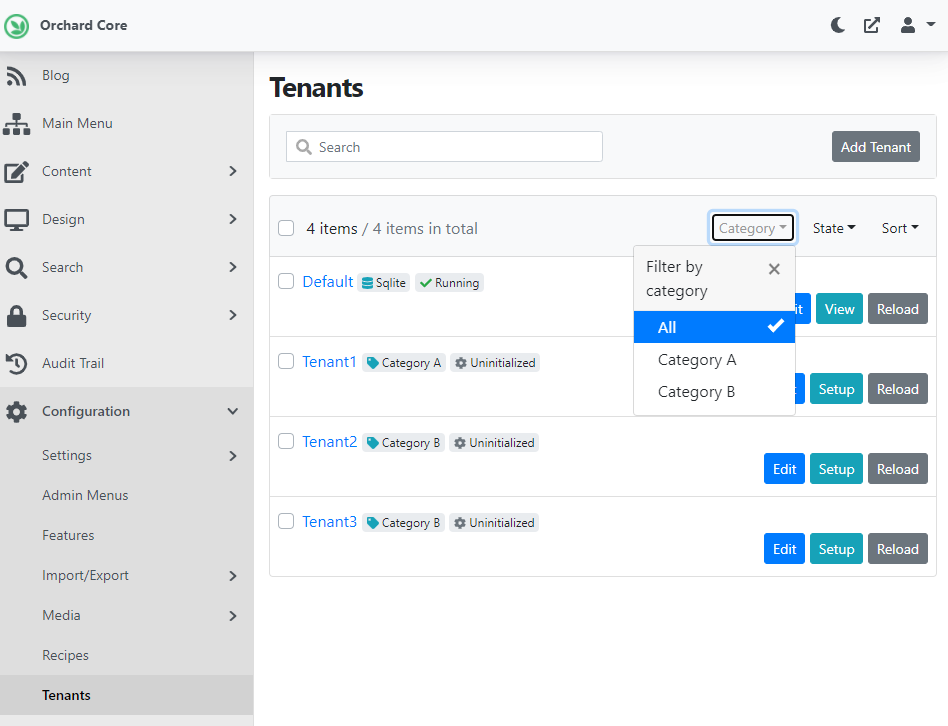Check the Default tenant checkbox
948x726 pixels.
coord(286,281)
